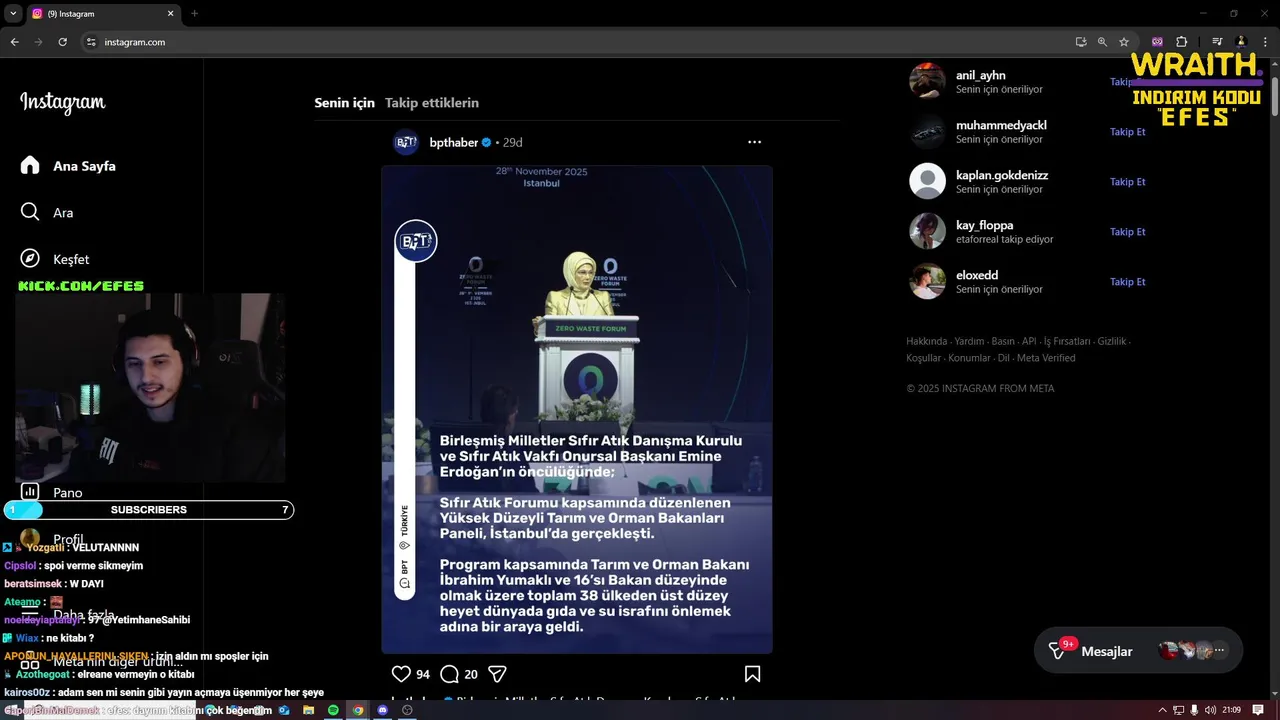Click the install app icon in address bar
Image resolution: width=1280 pixels, height=720 pixels.
click(1081, 42)
